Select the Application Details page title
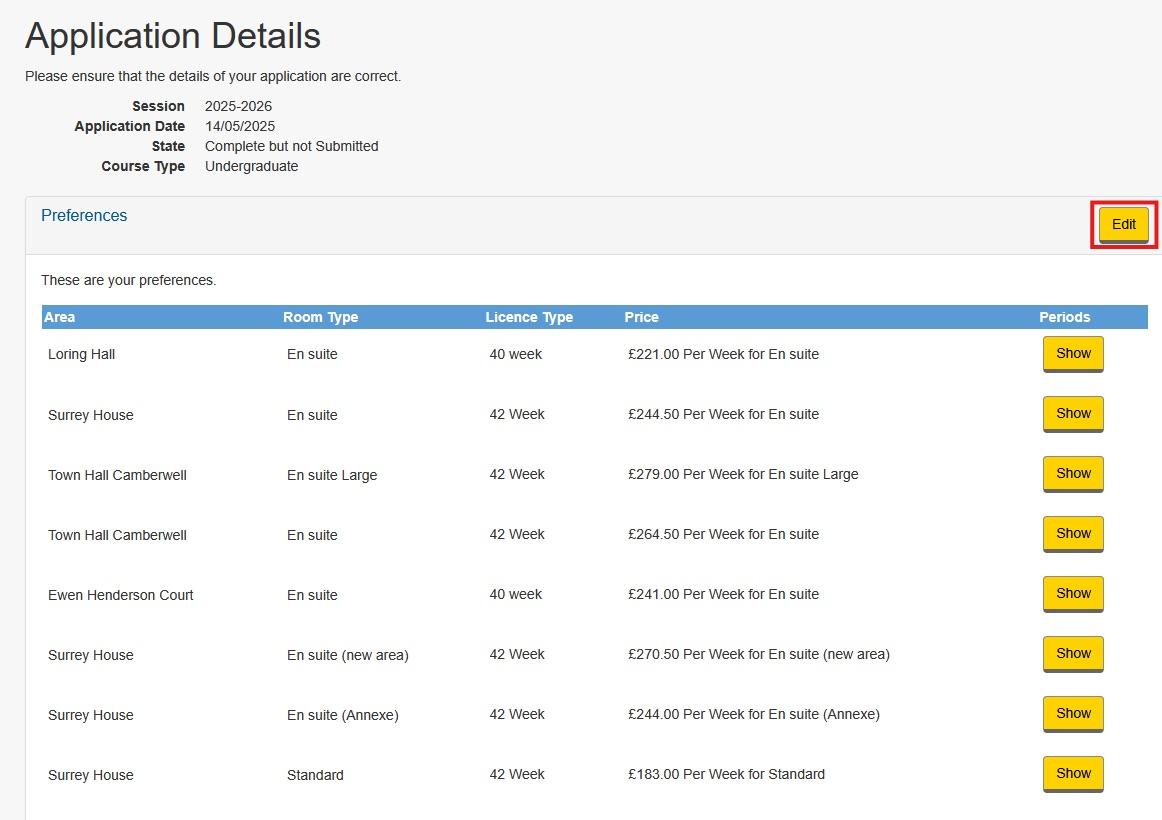 (x=172, y=35)
